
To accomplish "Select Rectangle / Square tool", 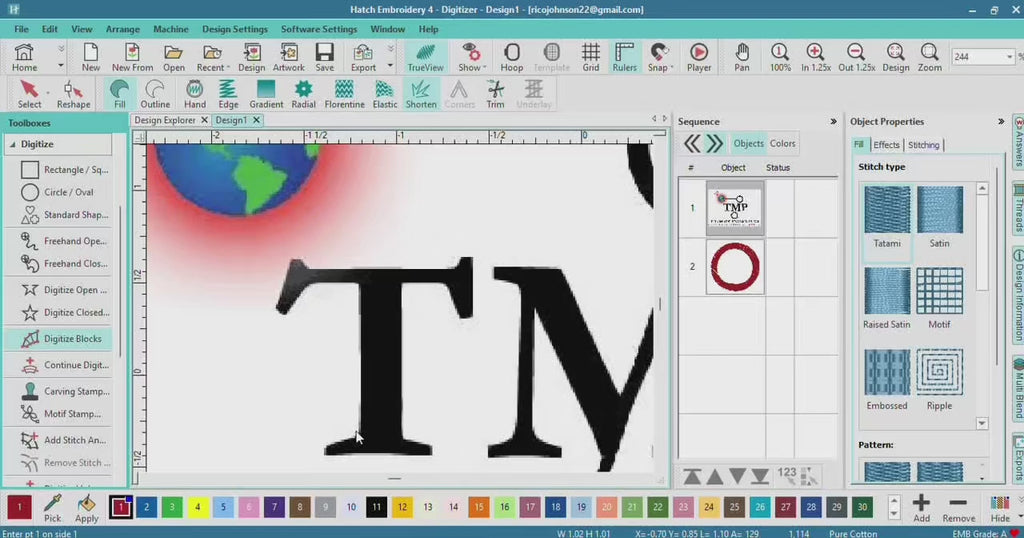I will point(64,170).
